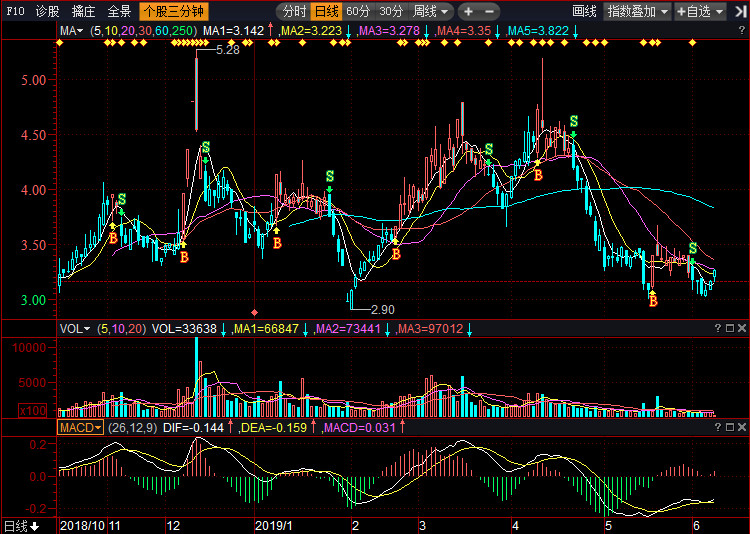
Task: Select the 30分 period
Action: [x=391, y=12]
